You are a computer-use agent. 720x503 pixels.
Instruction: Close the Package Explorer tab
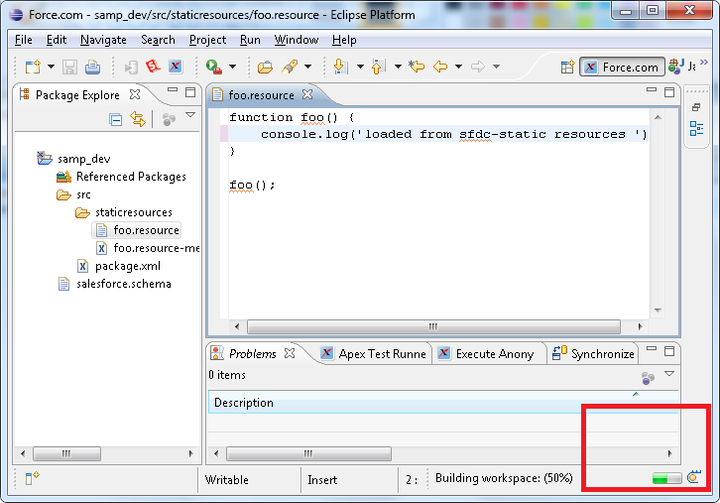135,95
